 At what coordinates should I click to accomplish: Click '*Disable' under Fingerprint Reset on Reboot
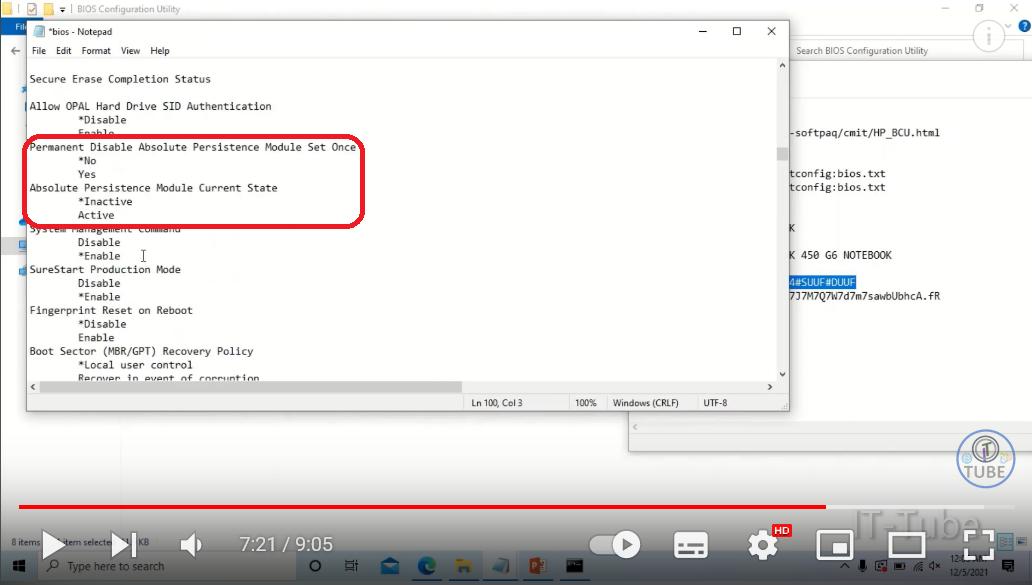click(102, 324)
